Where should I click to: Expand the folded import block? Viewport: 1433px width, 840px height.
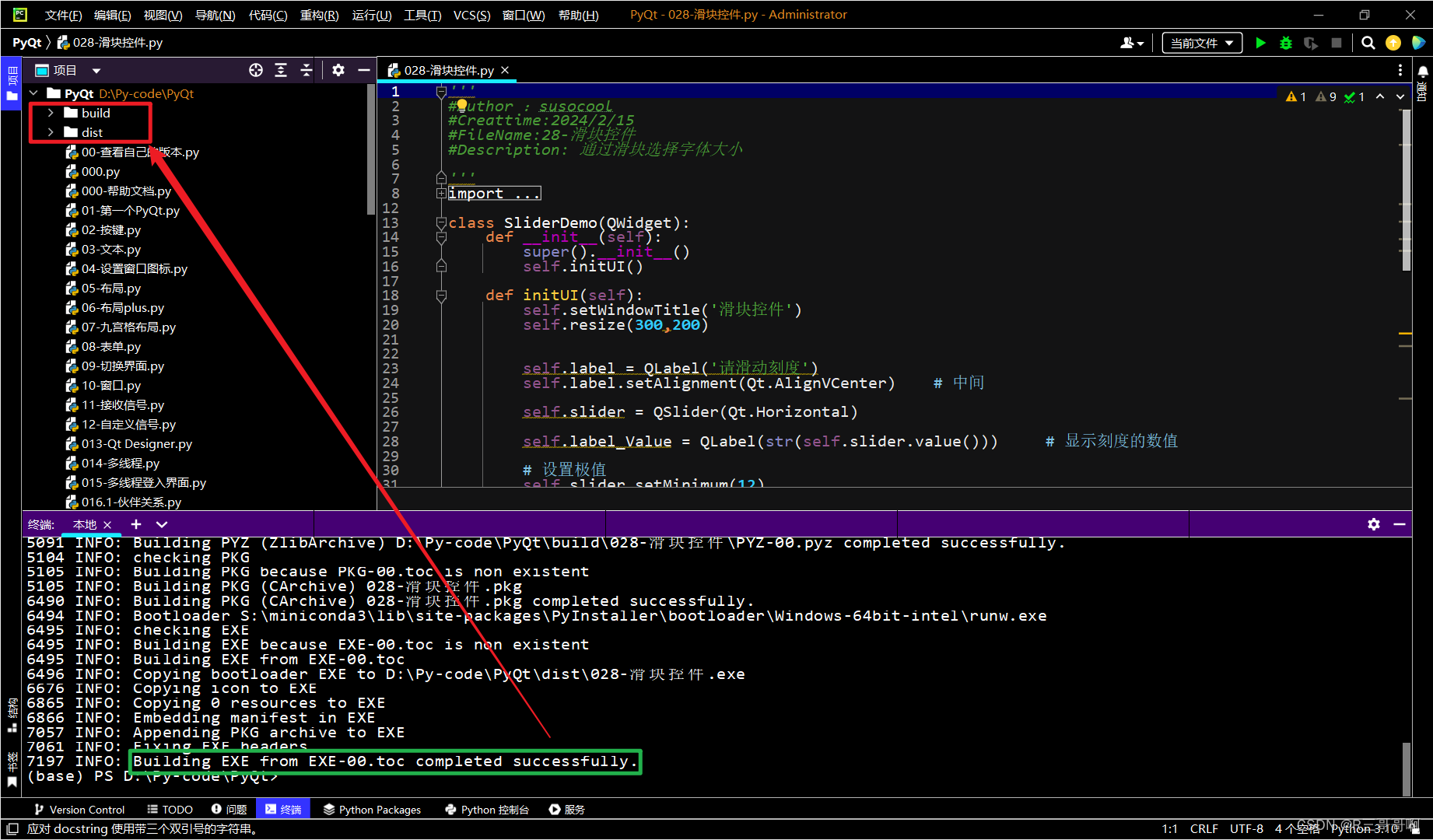coord(441,193)
